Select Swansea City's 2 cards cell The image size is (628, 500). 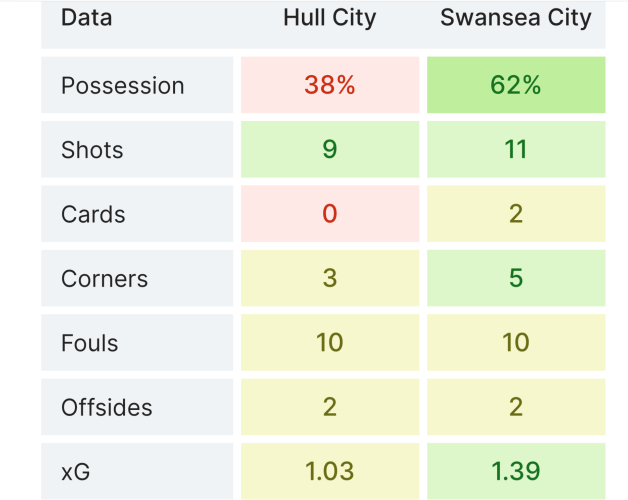(516, 214)
